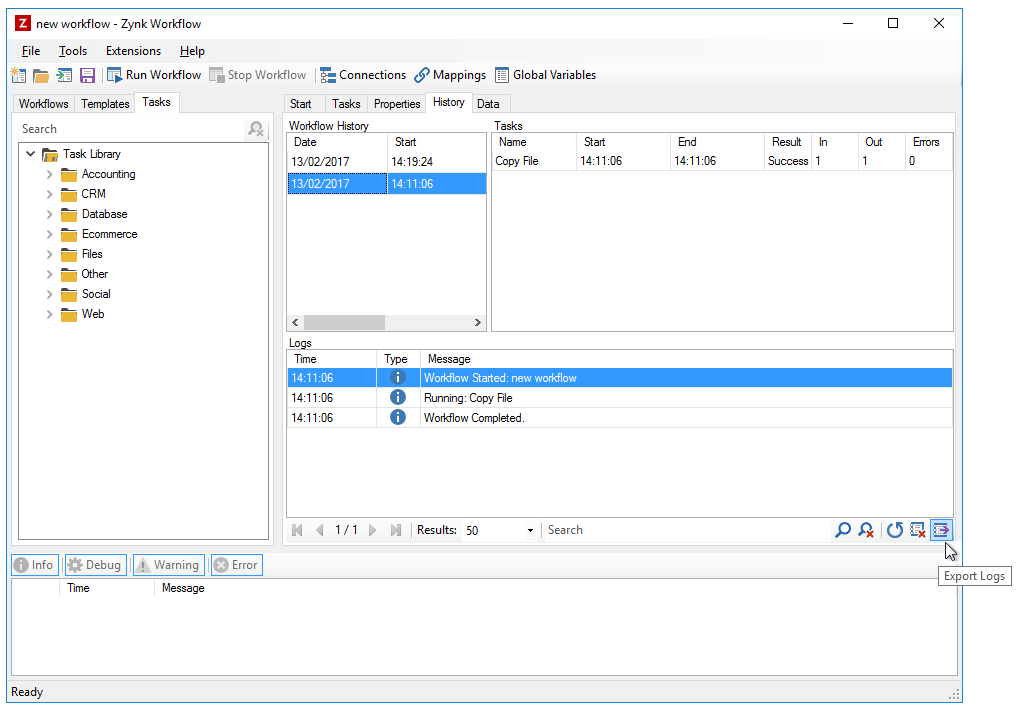The image size is (1019, 705).
Task: Click Stop Workflow in toolbar
Action: tap(257, 75)
